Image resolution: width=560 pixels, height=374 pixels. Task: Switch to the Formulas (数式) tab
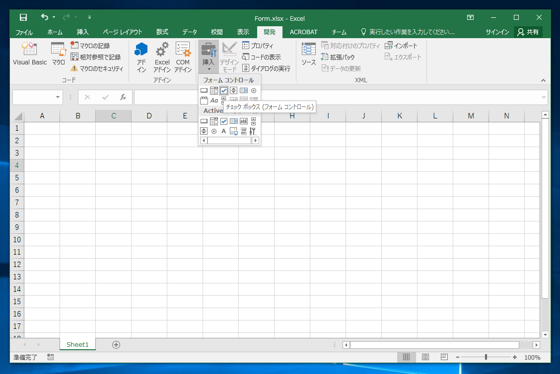pyautogui.click(x=162, y=32)
